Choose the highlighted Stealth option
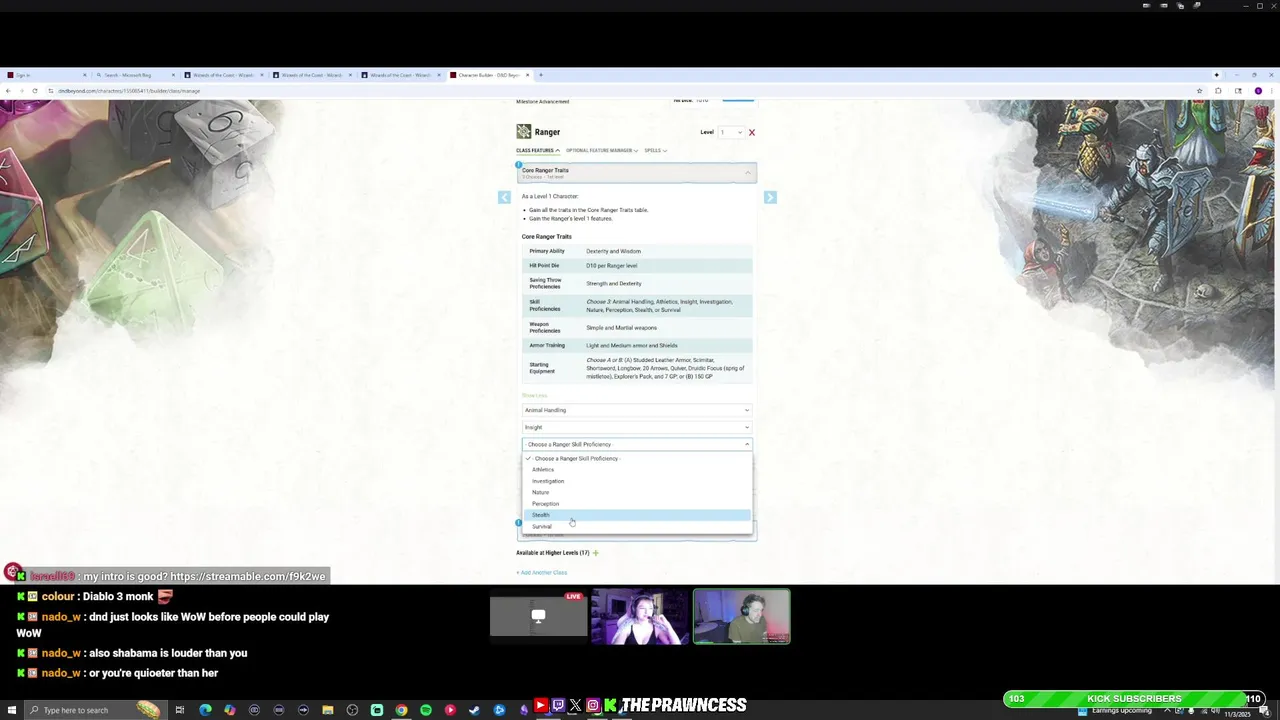Viewport: 1280px width, 720px height. pos(637,515)
